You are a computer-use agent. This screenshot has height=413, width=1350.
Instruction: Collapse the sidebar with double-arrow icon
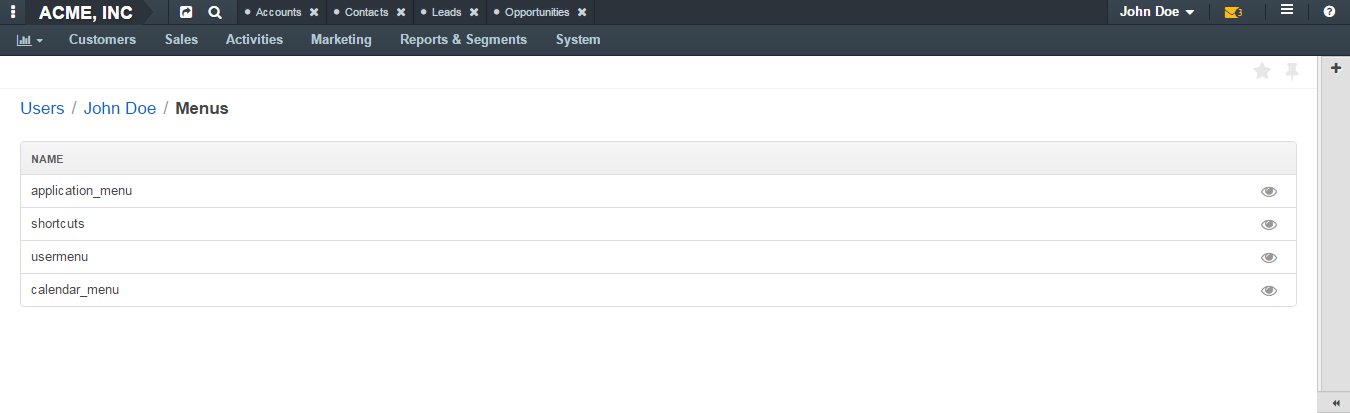click(1336, 403)
